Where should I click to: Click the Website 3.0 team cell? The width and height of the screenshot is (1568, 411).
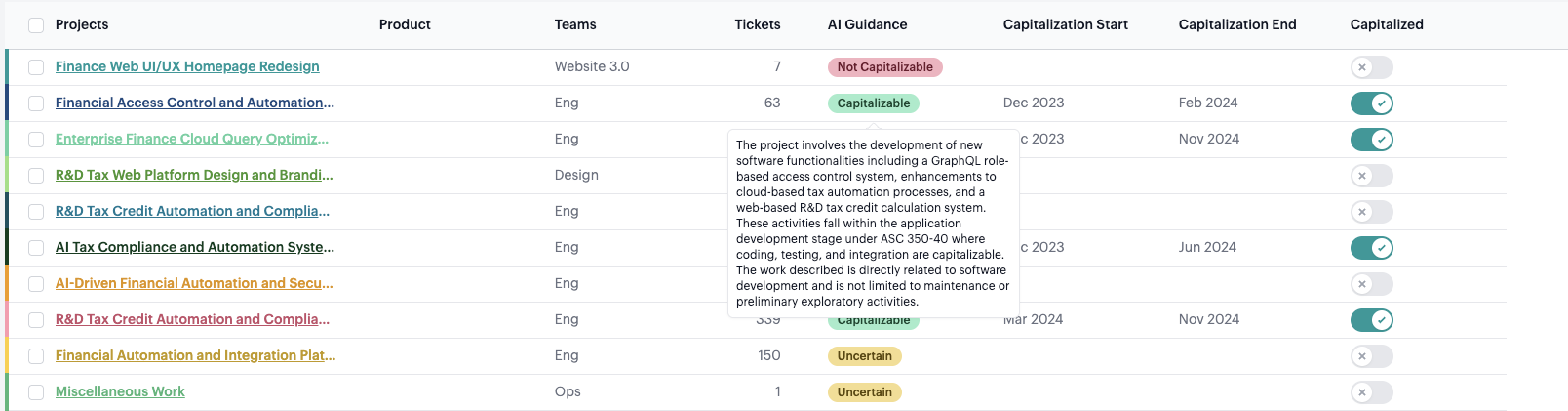point(592,66)
